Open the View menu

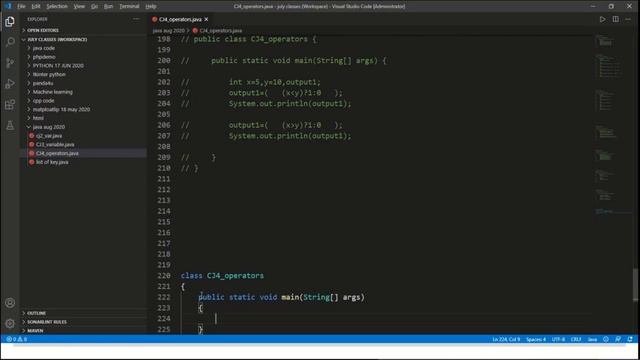[79, 6]
